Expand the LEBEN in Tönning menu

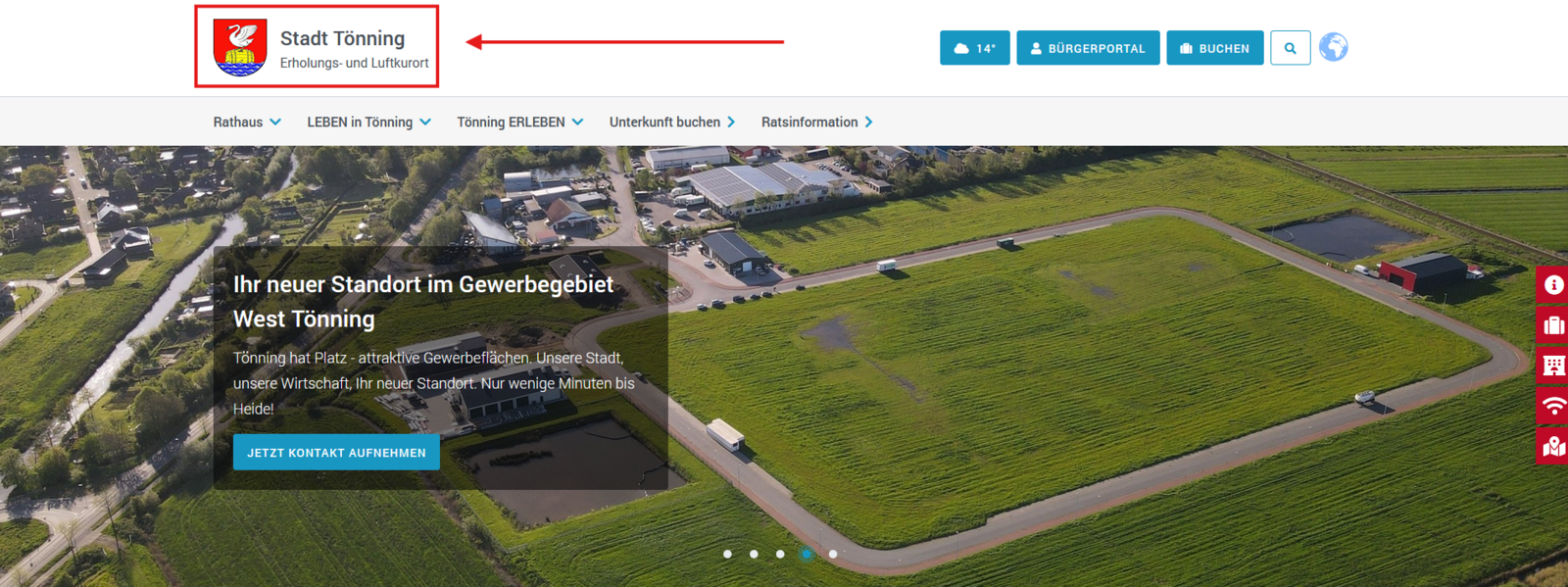pos(368,122)
